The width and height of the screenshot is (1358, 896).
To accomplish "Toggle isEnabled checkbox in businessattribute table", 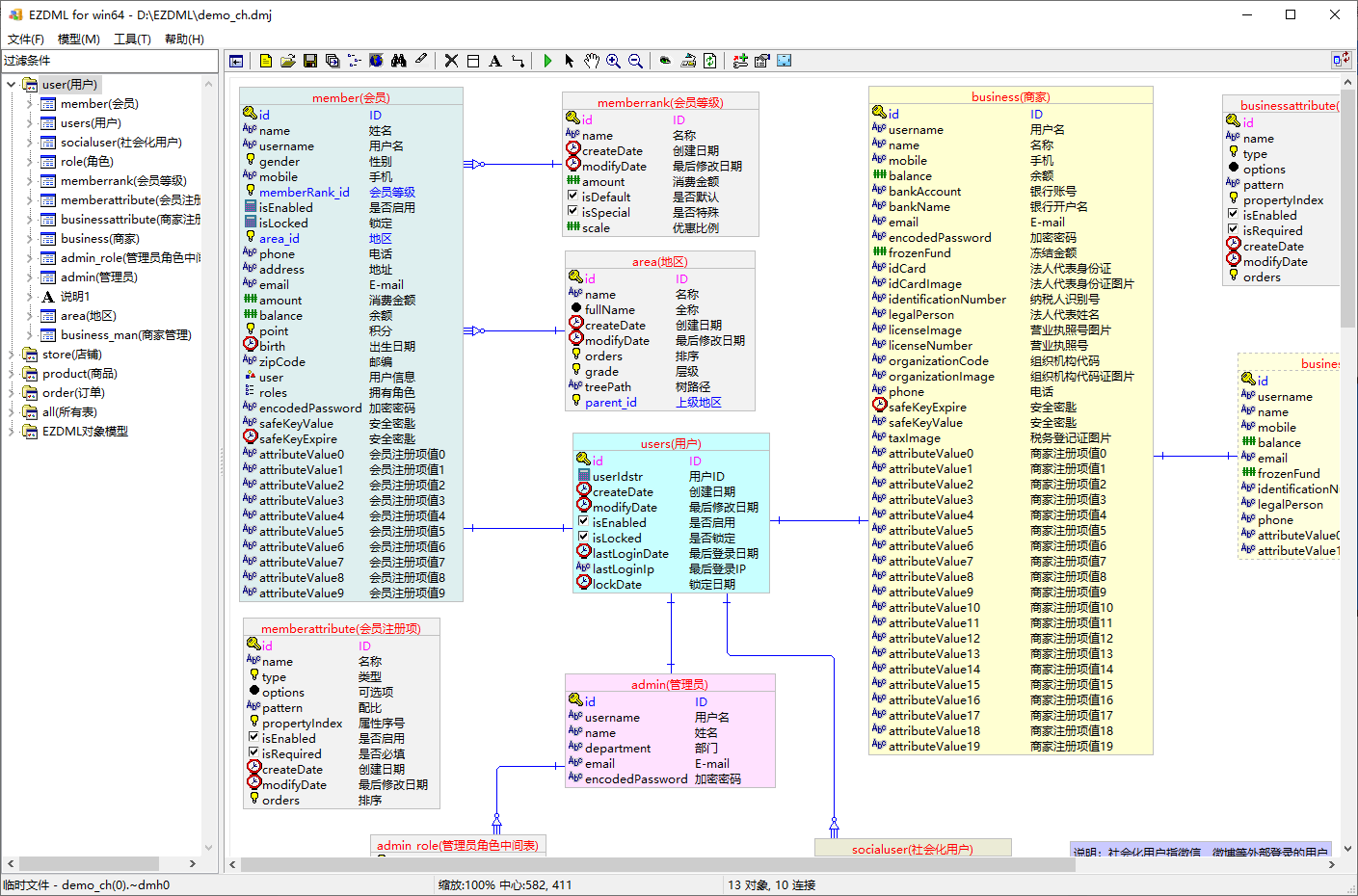I will [1233, 215].
